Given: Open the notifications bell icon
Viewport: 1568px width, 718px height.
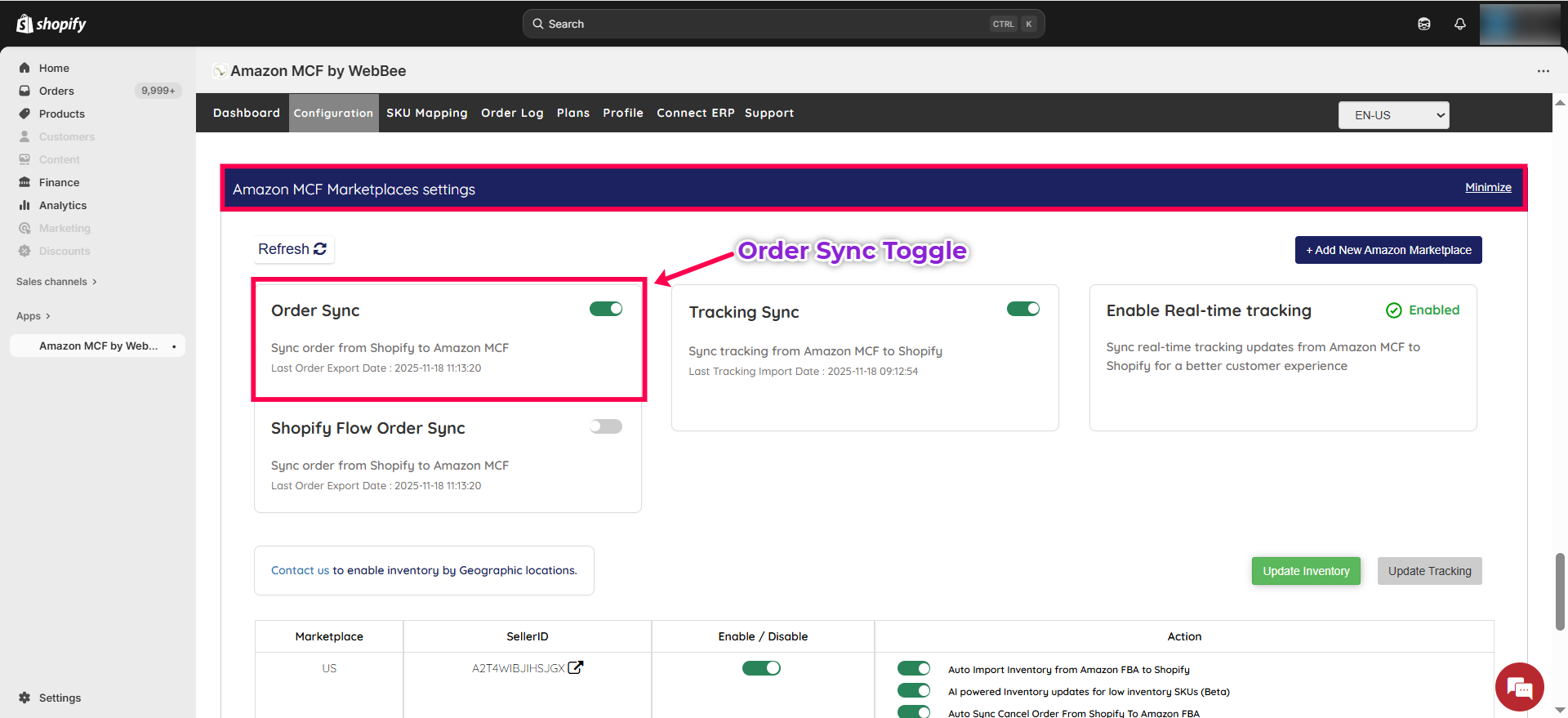Looking at the screenshot, I should click(1459, 24).
